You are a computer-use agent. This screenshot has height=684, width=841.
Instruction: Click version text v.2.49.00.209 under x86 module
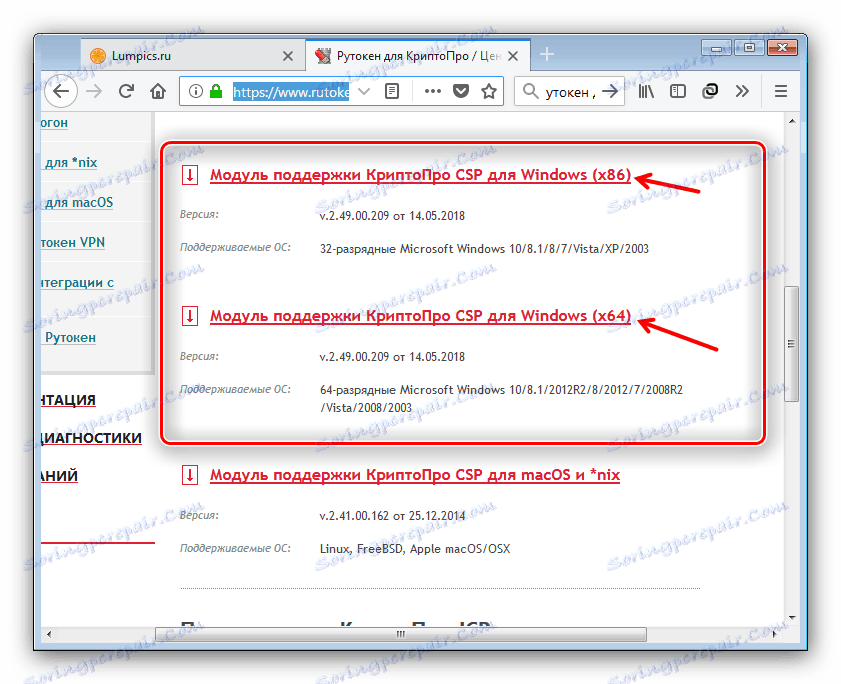pyautogui.click(x=392, y=216)
